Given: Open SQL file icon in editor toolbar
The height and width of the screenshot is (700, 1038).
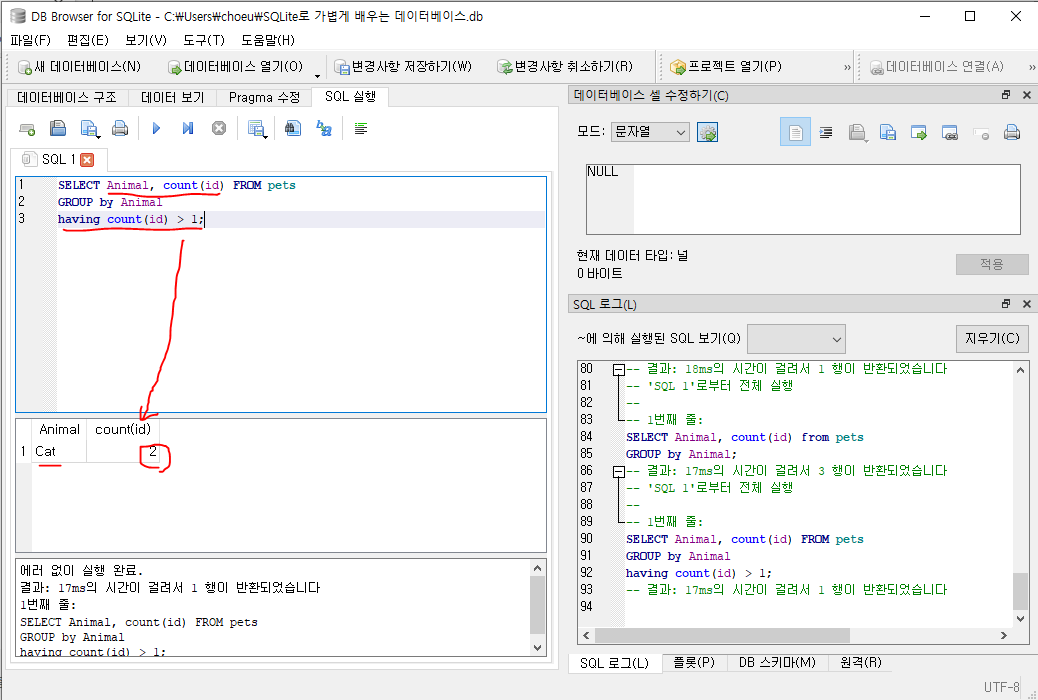Looking at the screenshot, I should (x=58, y=128).
